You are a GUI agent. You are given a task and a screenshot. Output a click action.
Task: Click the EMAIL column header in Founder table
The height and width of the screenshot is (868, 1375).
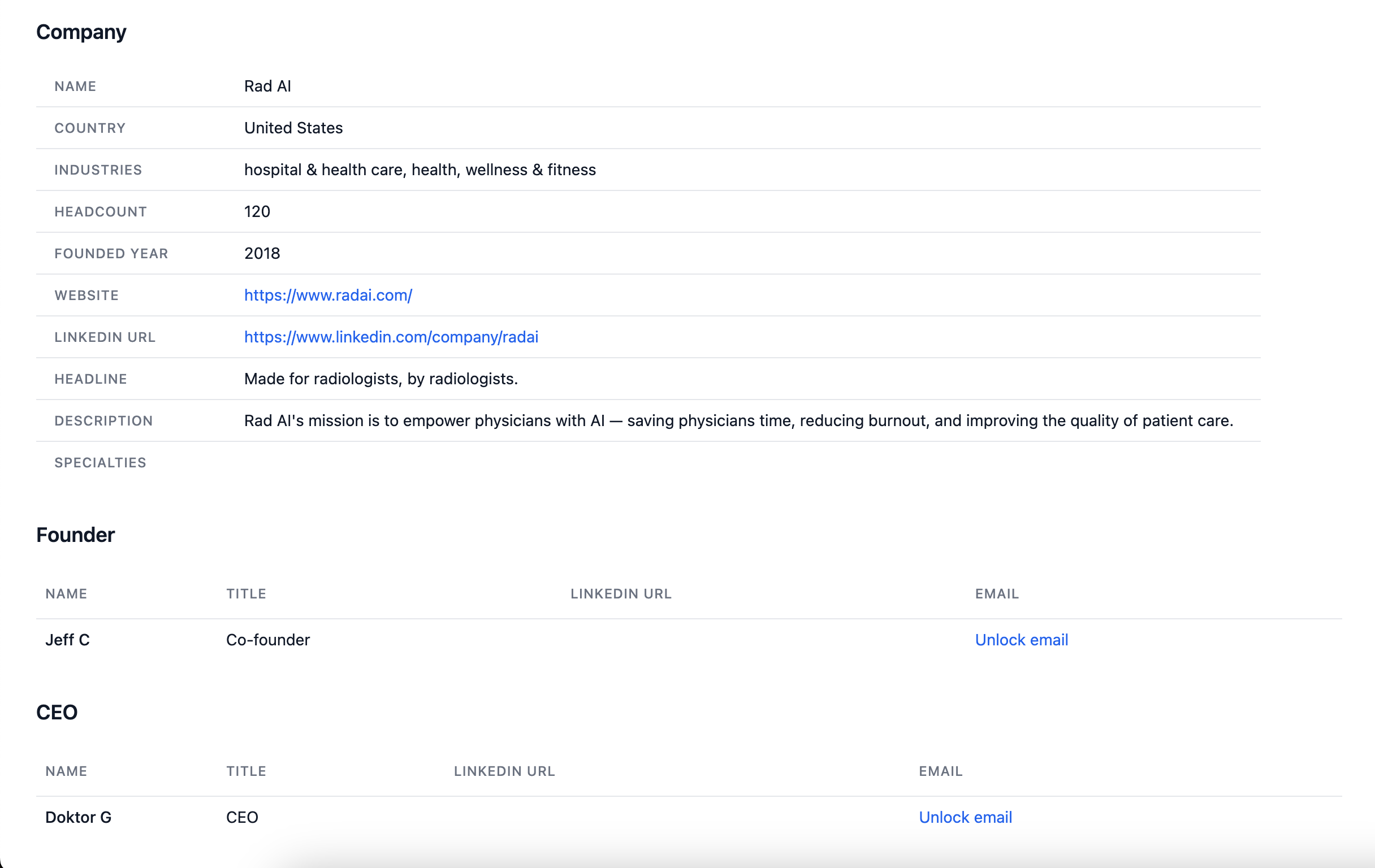[996, 593]
